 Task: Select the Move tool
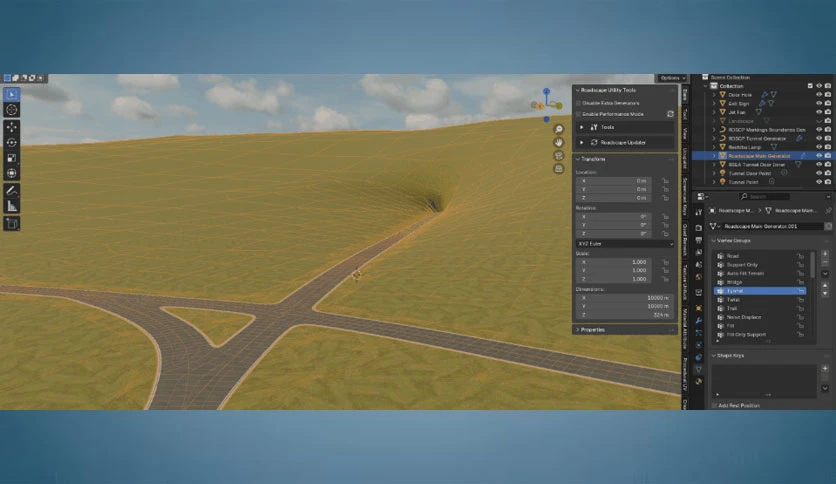point(11,127)
